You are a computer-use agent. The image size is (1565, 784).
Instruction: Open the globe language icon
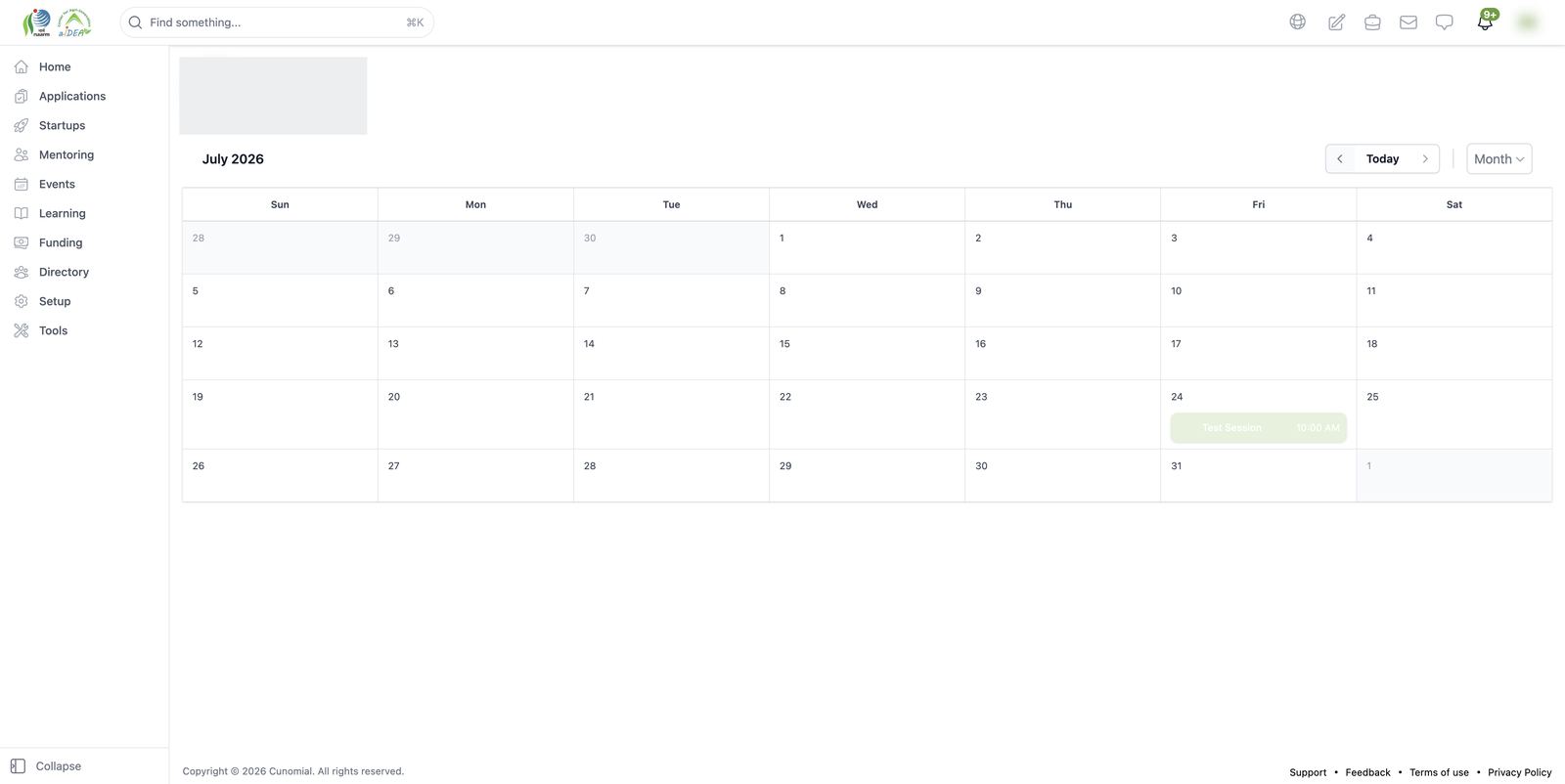pyautogui.click(x=1297, y=22)
